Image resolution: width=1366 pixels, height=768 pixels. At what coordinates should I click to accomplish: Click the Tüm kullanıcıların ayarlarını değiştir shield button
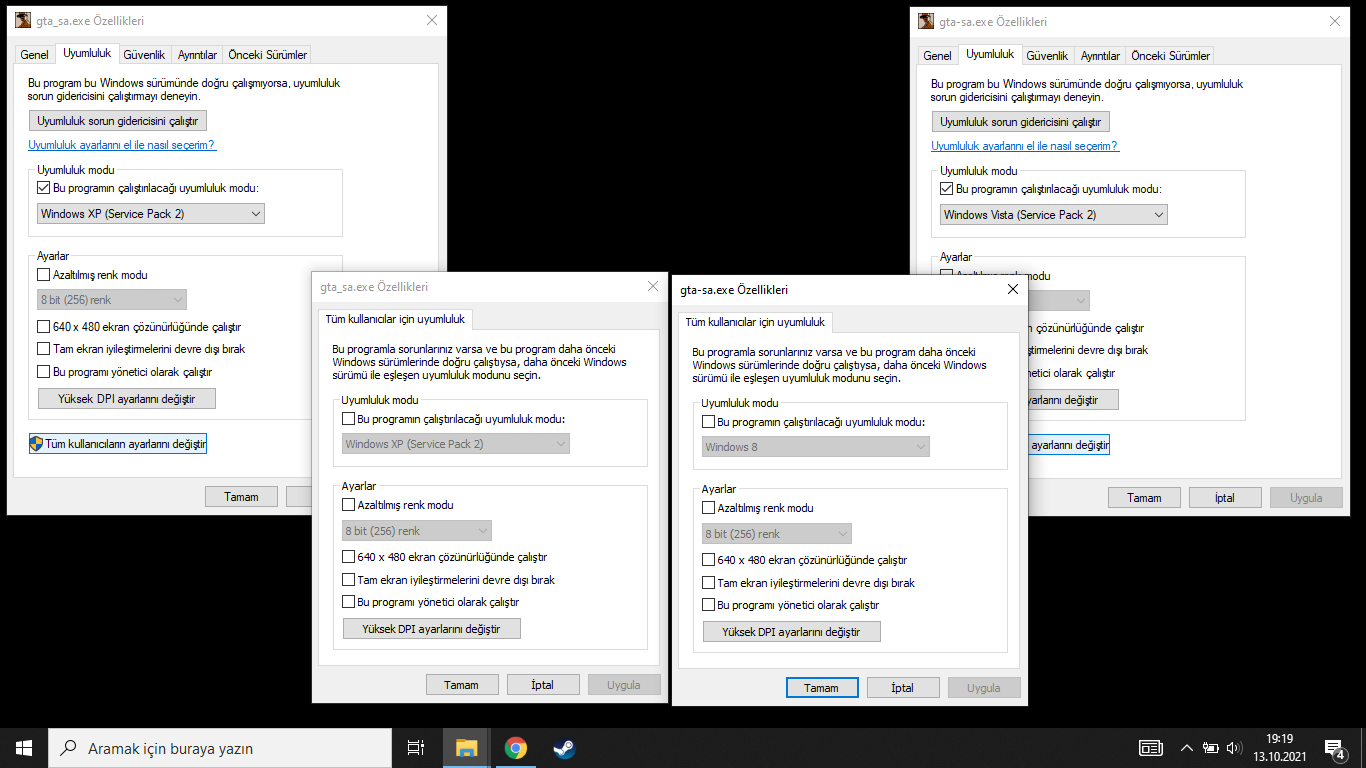[118, 444]
